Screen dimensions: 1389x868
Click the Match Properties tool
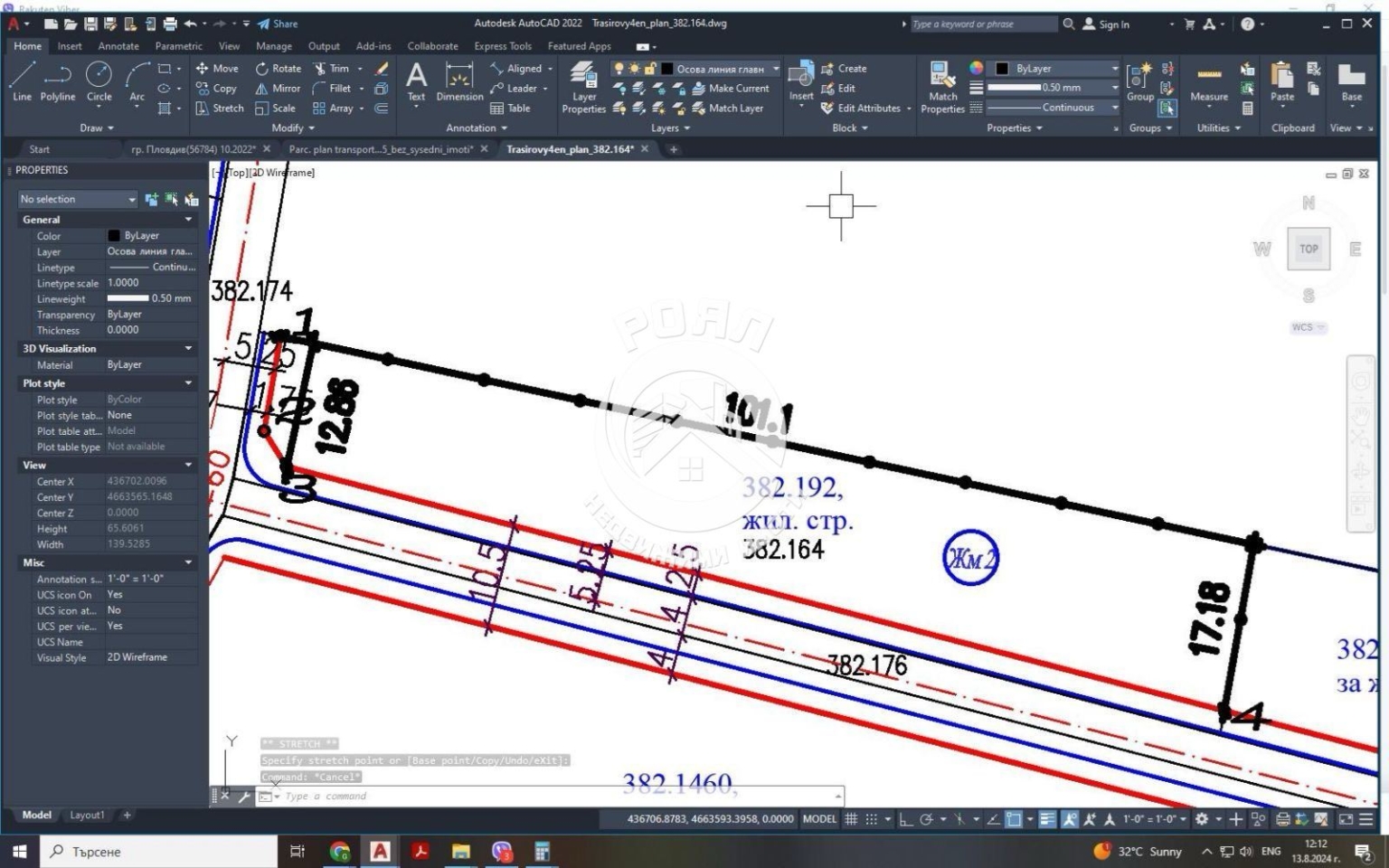(942, 88)
